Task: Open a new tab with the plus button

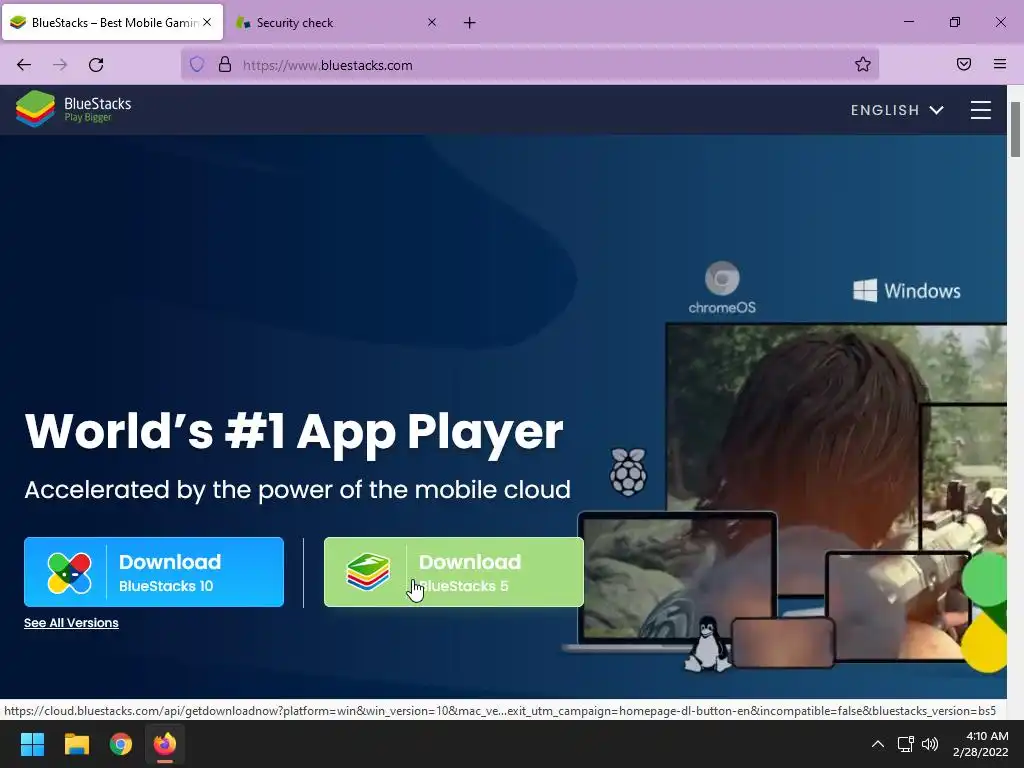Action: (470, 23)
